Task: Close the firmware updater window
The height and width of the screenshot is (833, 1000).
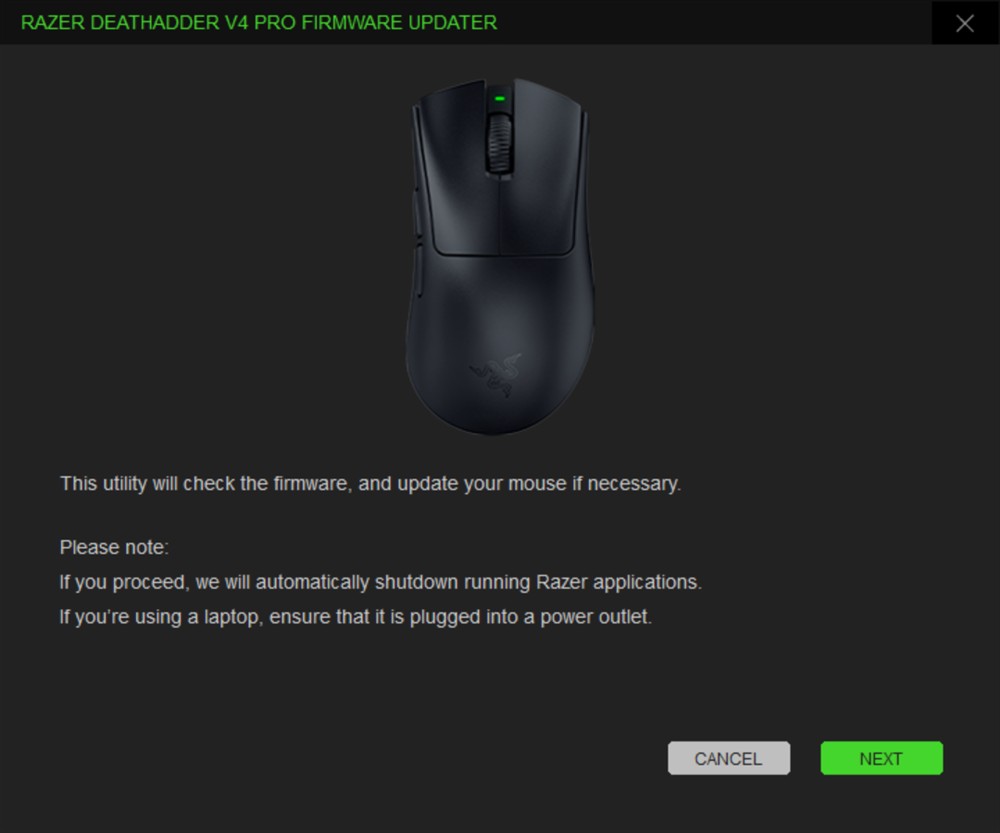Action: point(965,23)
